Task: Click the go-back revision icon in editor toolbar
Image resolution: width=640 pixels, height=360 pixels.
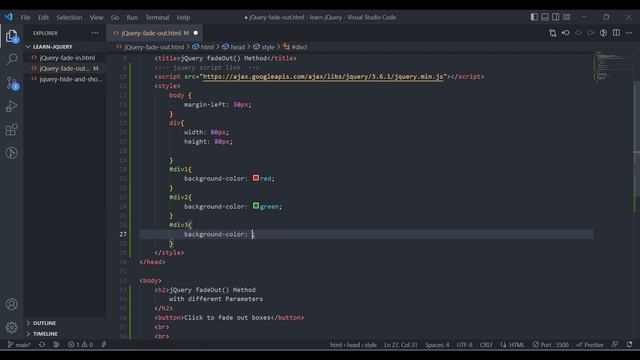Action: point(565,33)
